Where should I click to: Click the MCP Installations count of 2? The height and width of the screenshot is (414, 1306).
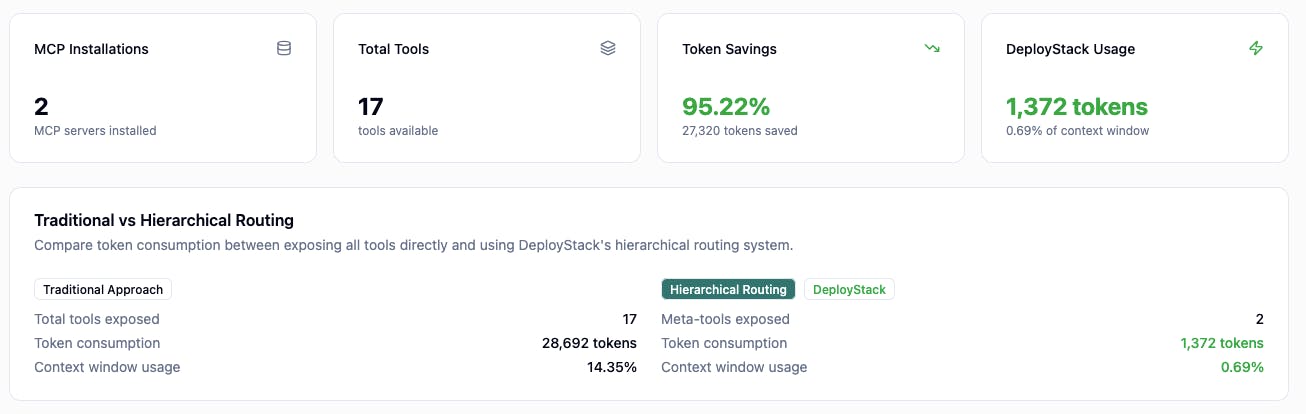click(x=41, y=107)
